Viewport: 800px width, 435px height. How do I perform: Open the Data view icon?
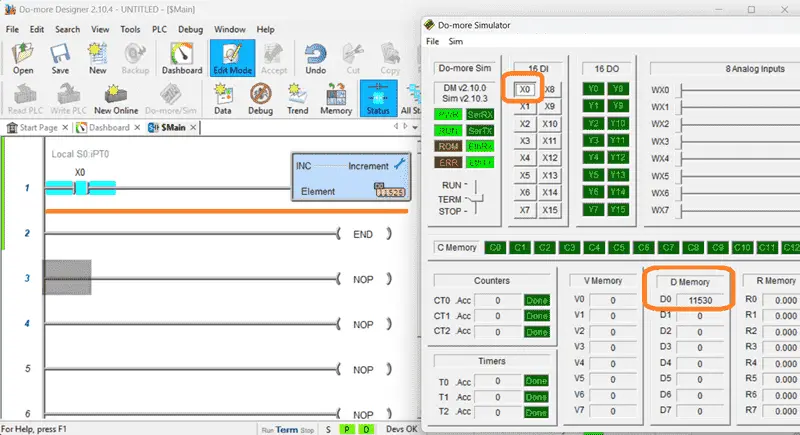222,99
